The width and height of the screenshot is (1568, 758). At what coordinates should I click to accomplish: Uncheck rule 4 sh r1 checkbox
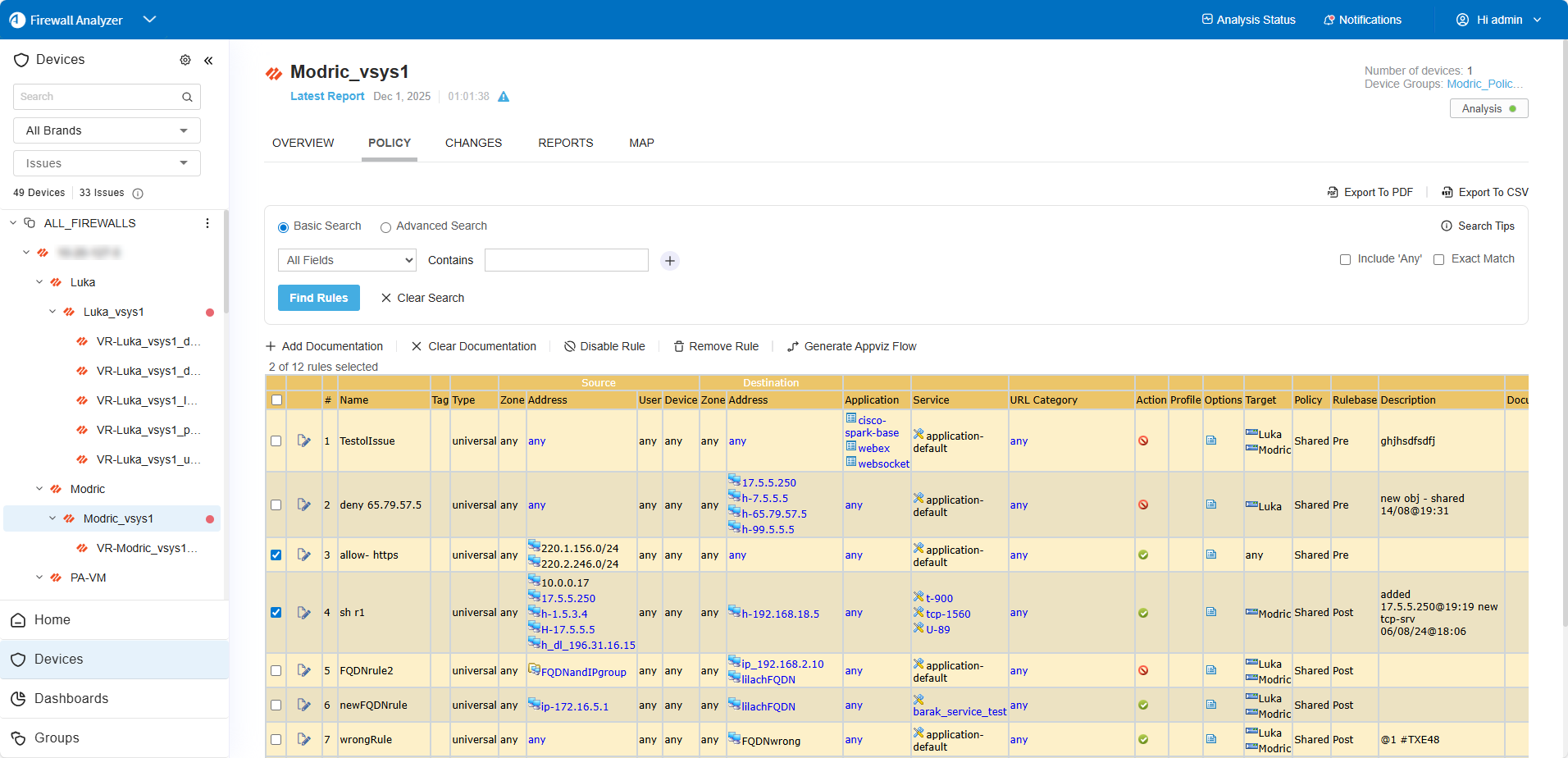pos(276,613)
